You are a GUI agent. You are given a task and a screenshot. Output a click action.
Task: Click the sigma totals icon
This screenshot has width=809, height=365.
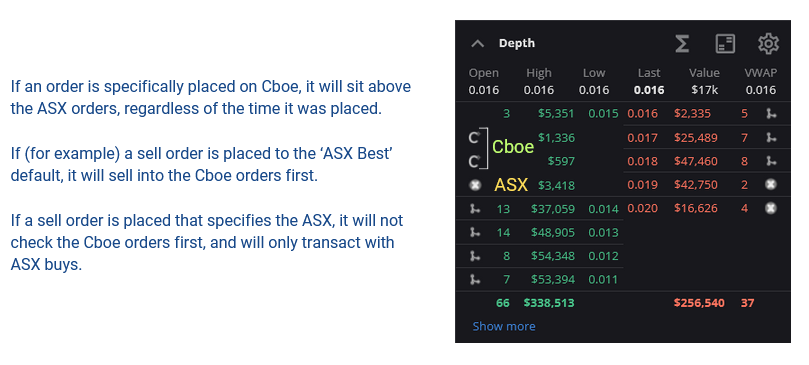[x=682, y=44]
